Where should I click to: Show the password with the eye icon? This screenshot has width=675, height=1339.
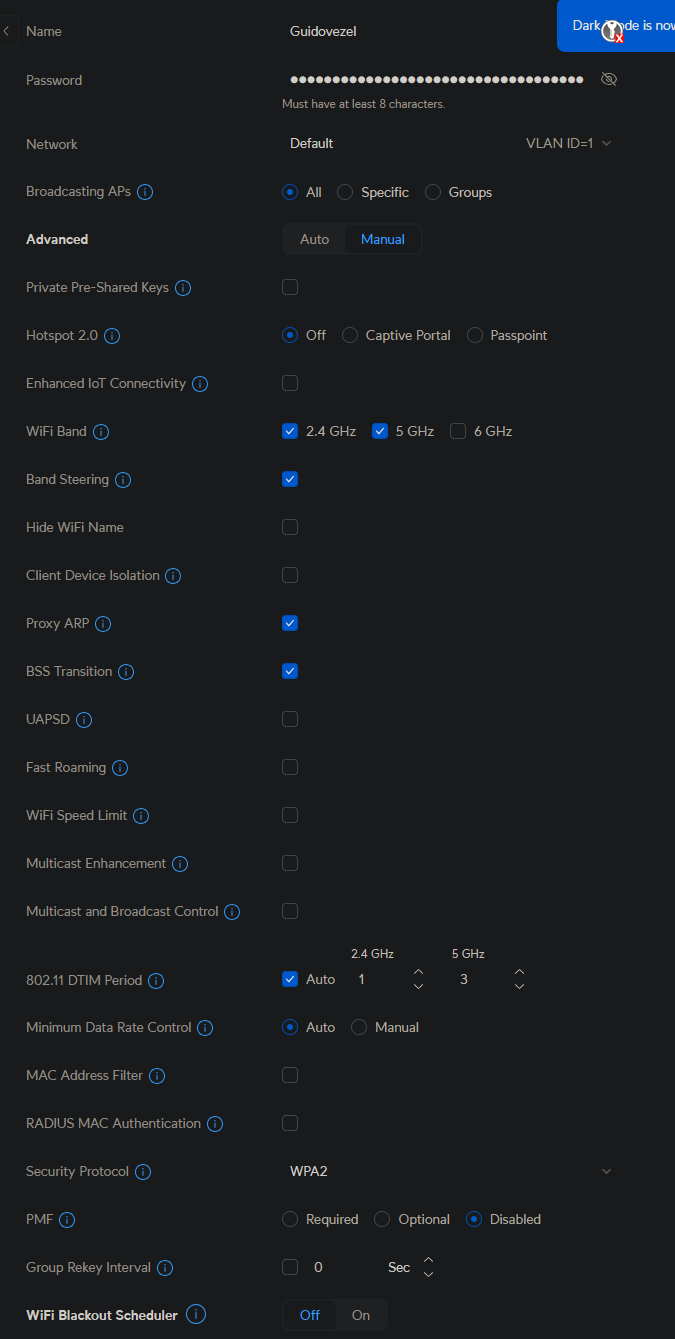(608, 79)
